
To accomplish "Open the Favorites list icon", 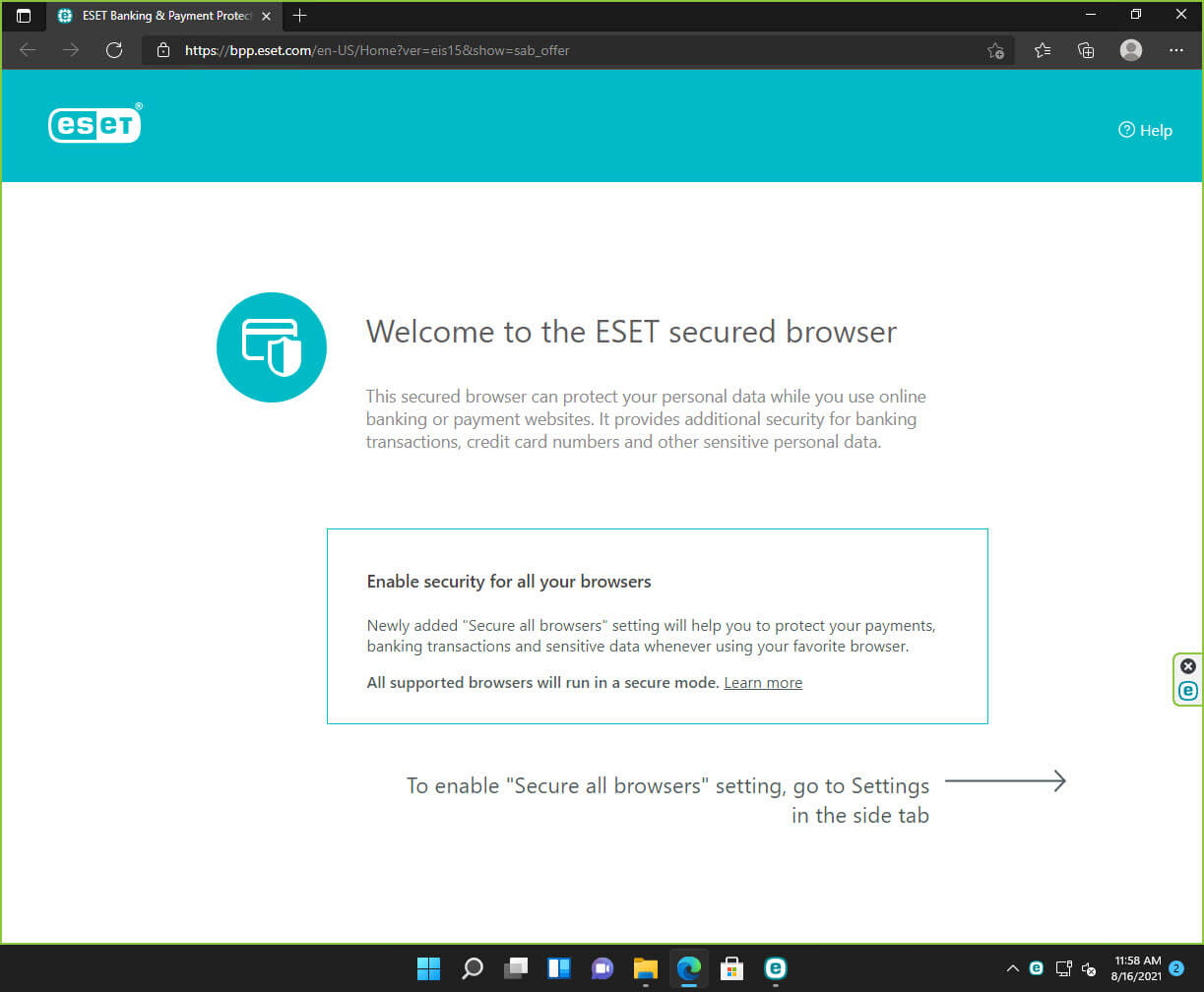I will tap(1043, 50).
